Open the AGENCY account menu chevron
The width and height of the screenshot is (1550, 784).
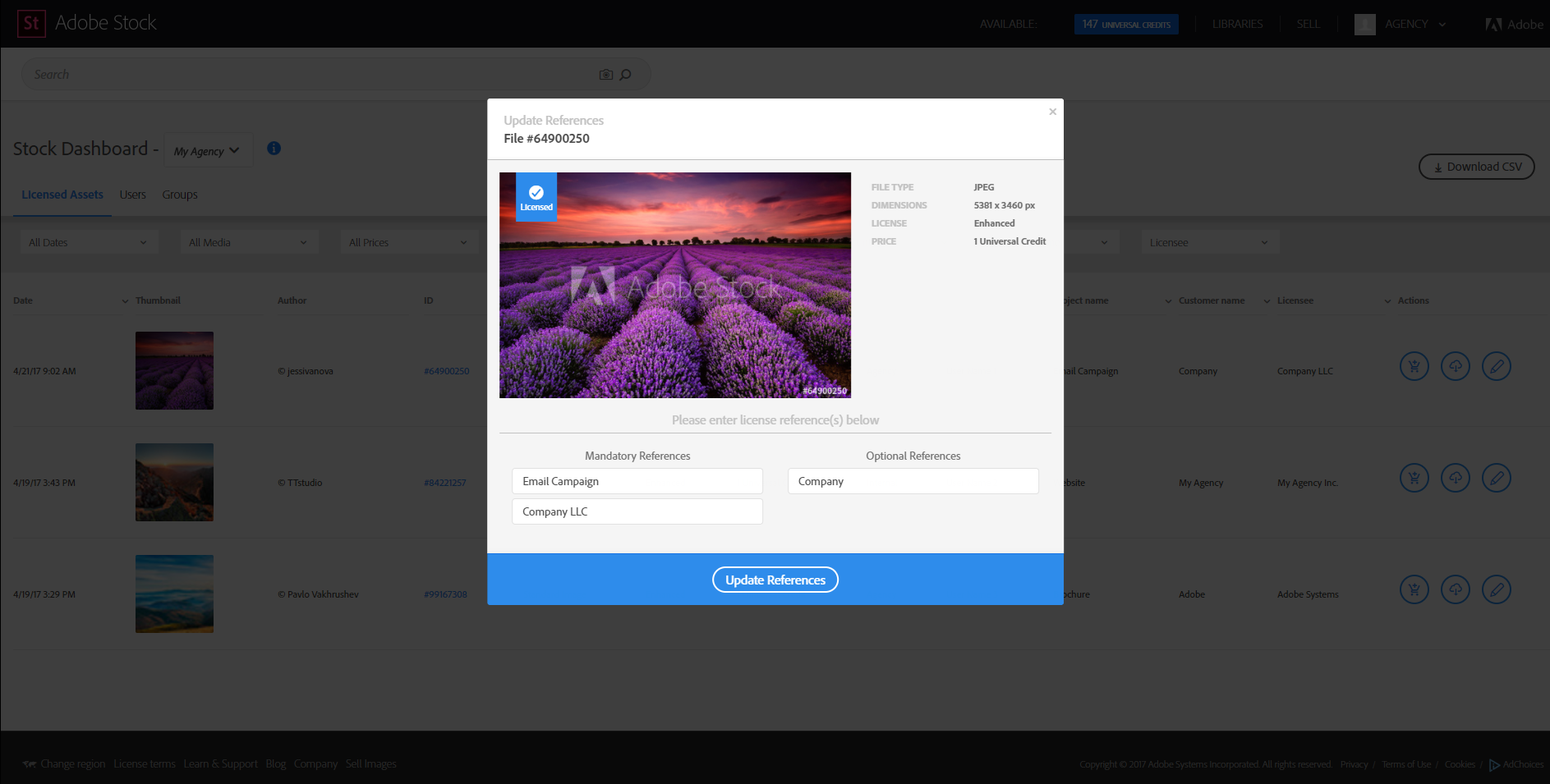pyautogui.click(x=1442, y=25)
